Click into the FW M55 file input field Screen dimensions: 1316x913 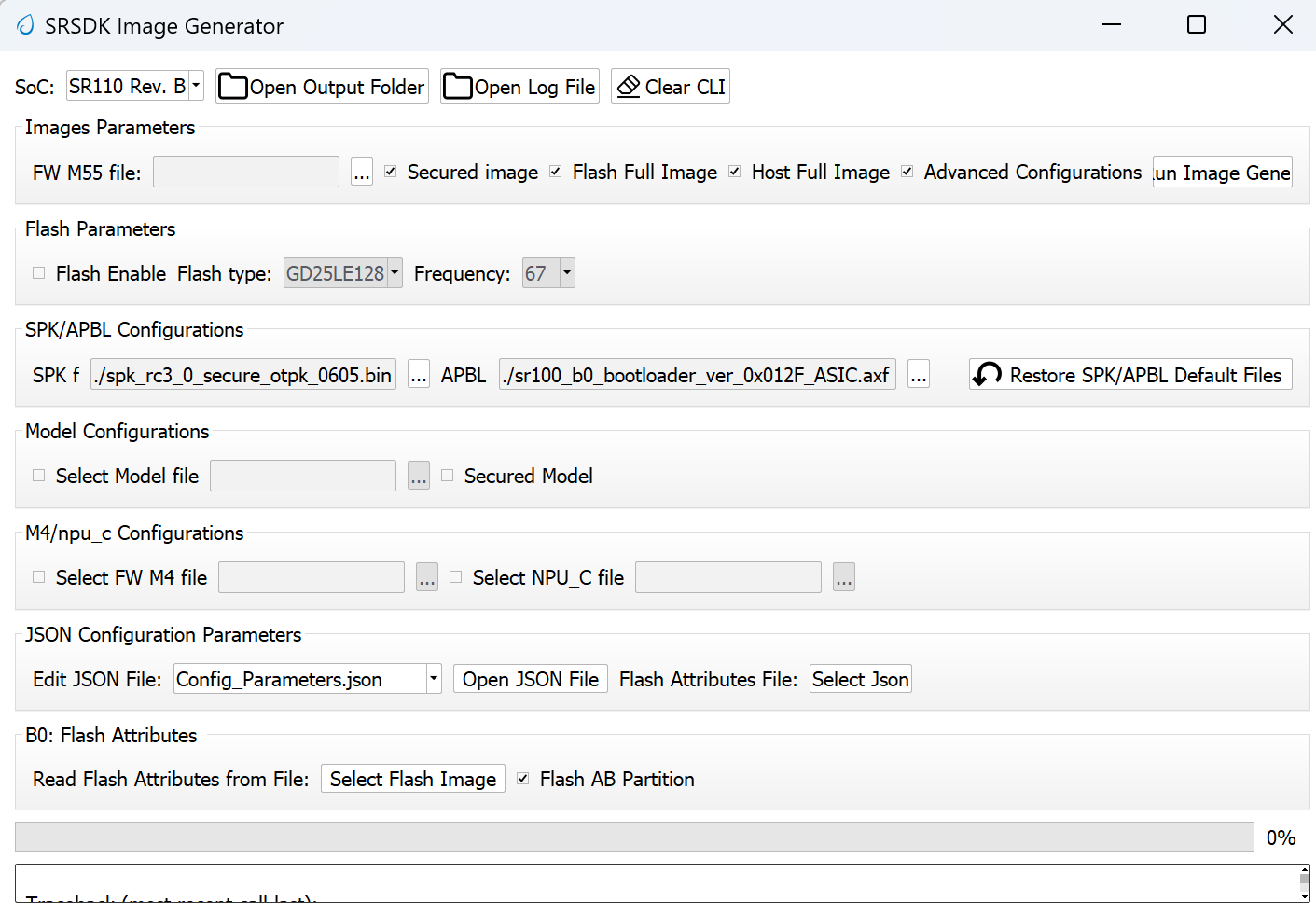(x=246, y=173)
